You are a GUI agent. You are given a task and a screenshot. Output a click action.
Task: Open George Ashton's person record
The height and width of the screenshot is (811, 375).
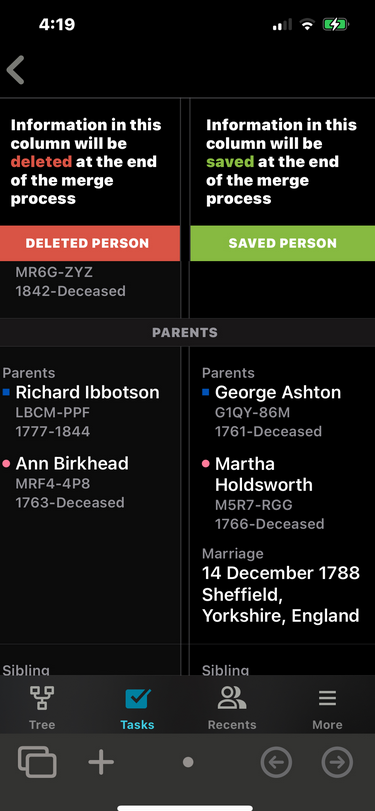point(278,393)
